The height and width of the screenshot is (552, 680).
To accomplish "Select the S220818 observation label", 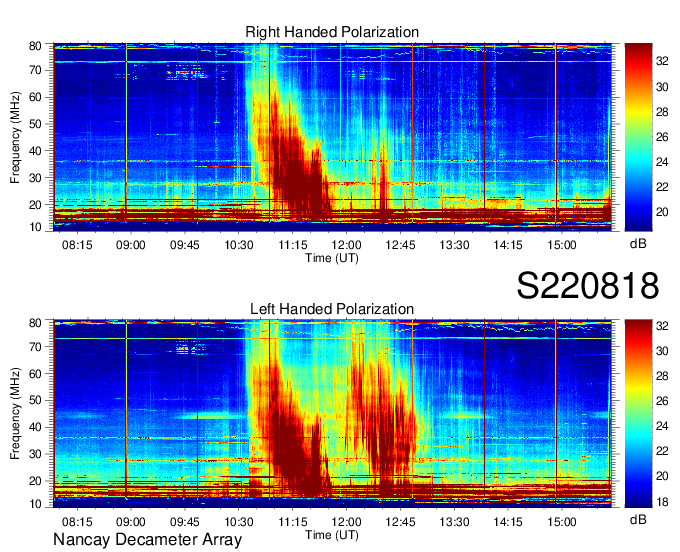I will click(x=588, y=286).
